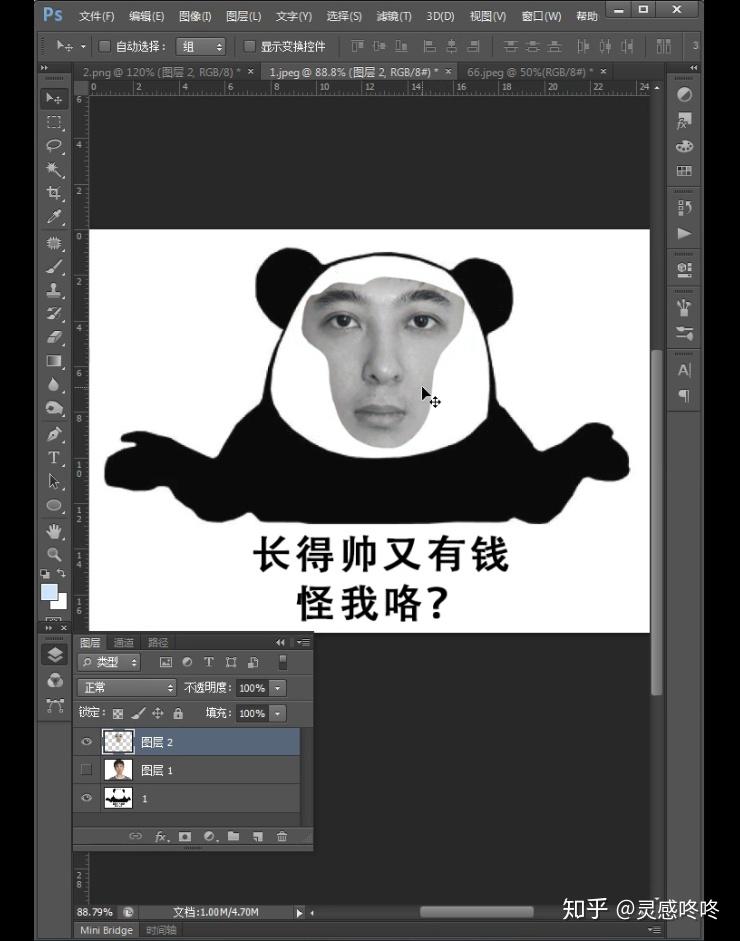Enable the 显示变换控件 checkbox
The width and height of the screenshot is (740, 941).
click(249, 46)
